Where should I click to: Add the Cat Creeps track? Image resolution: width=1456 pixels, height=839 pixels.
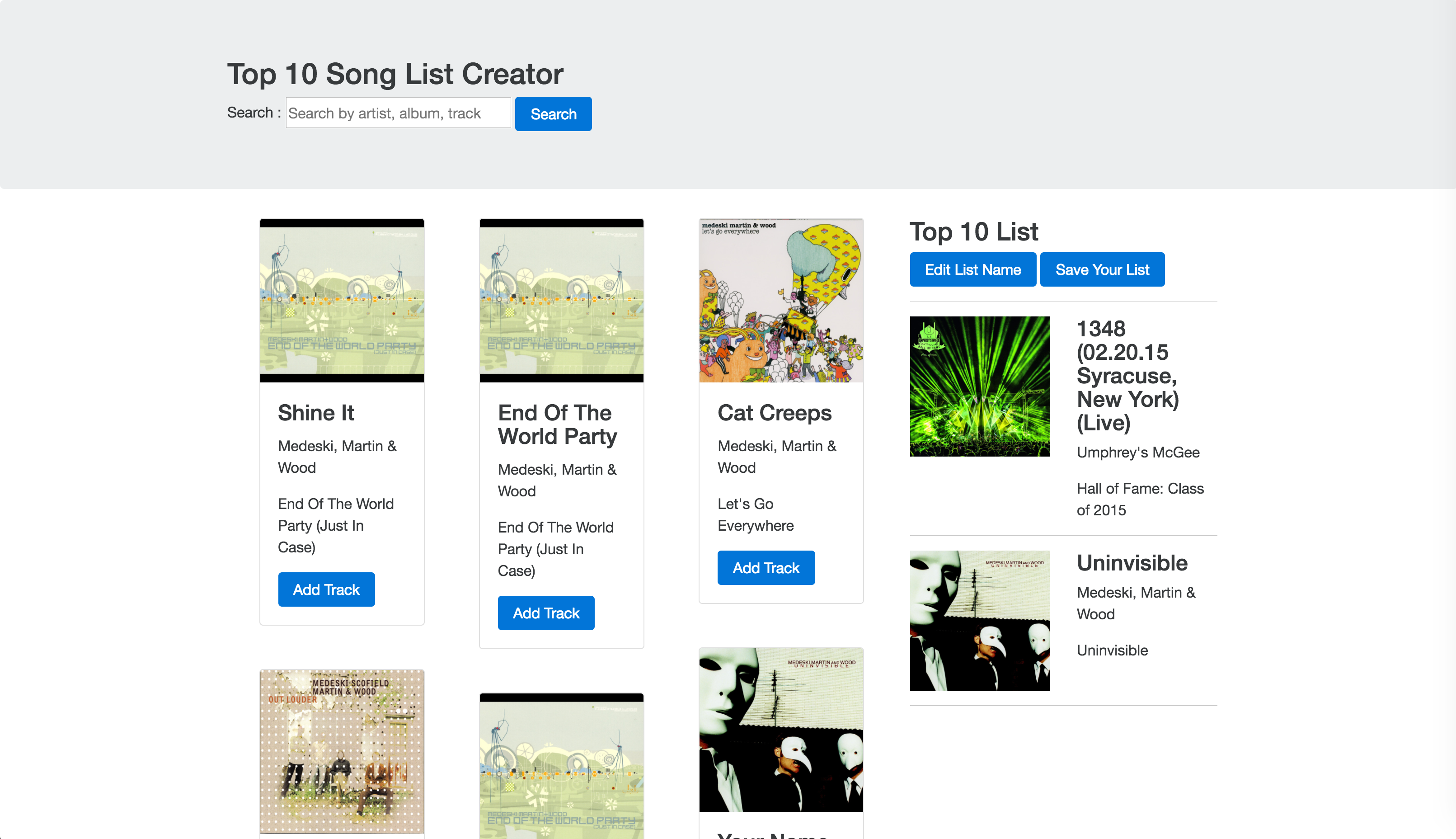point(766,568)
